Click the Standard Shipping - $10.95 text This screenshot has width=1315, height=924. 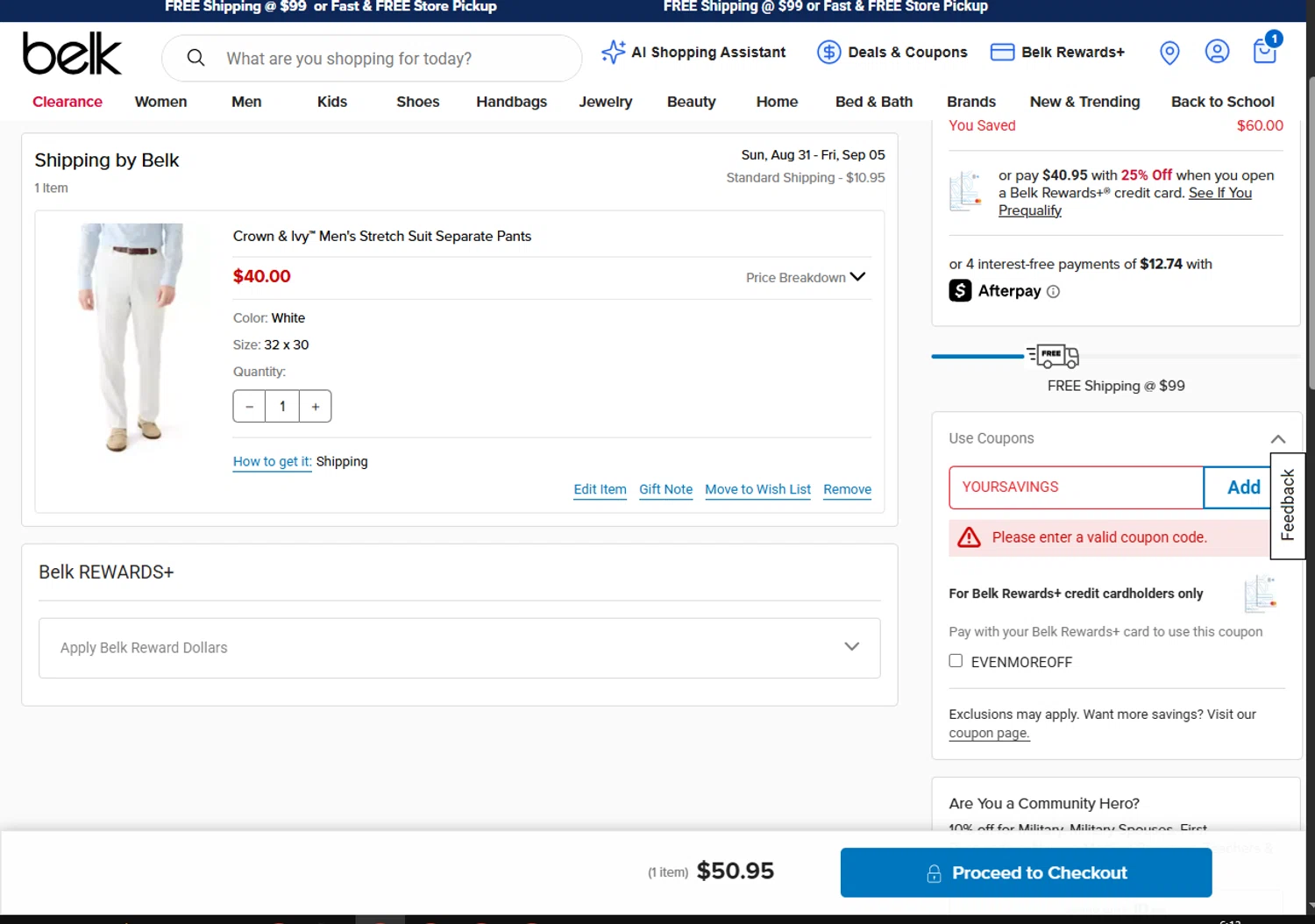(x=806, y=178)
